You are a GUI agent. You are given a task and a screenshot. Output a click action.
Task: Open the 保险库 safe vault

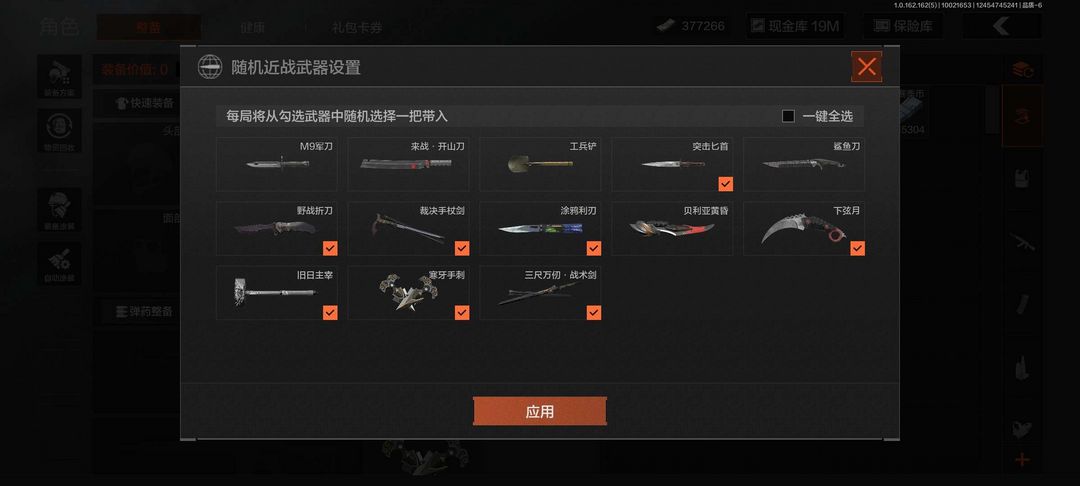903,26
